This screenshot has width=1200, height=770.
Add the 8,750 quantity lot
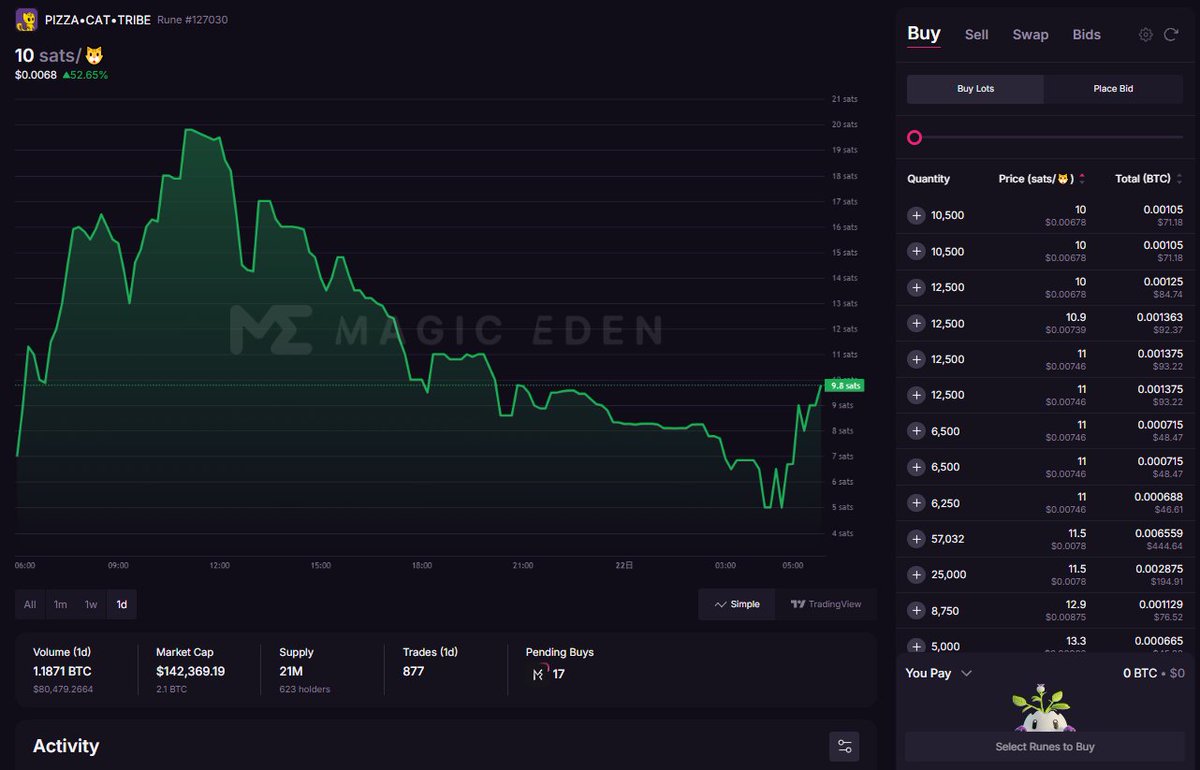(916, 611)
